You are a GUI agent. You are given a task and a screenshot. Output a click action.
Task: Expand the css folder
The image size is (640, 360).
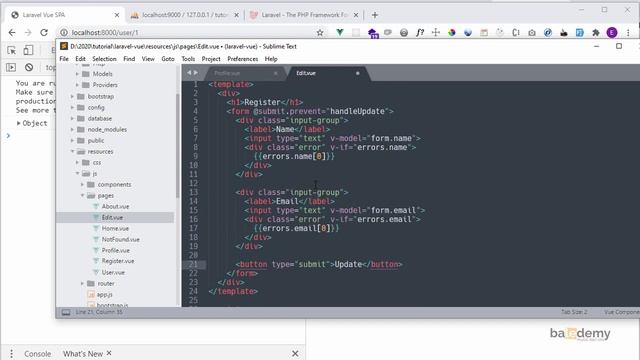pos(77,162)
